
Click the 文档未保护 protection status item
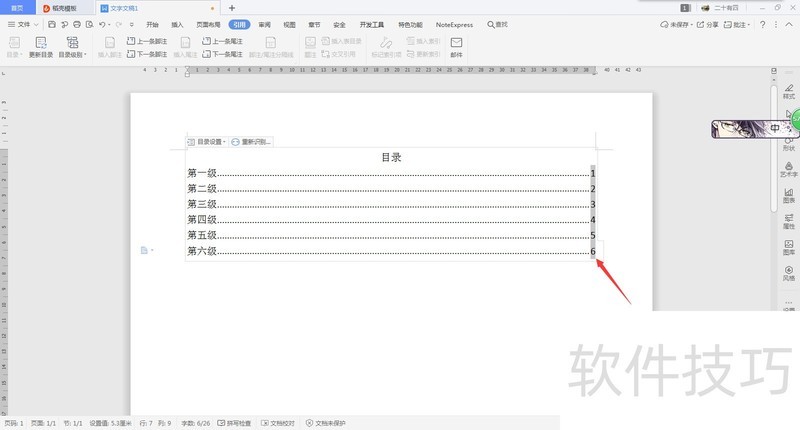326,423
